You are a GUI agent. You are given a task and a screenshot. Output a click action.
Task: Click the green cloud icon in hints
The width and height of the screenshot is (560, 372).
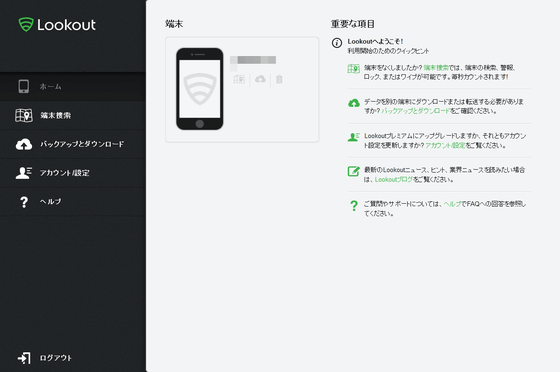tap(354, 103)
